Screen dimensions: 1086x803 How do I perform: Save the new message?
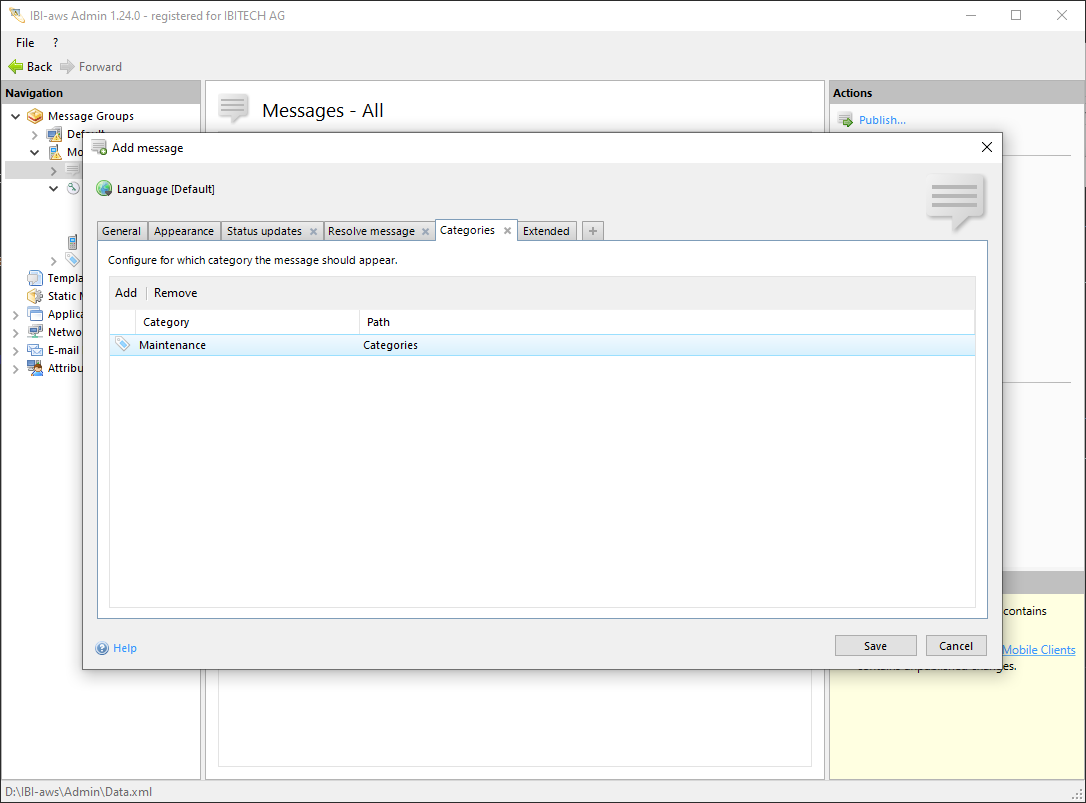(875, 646)
